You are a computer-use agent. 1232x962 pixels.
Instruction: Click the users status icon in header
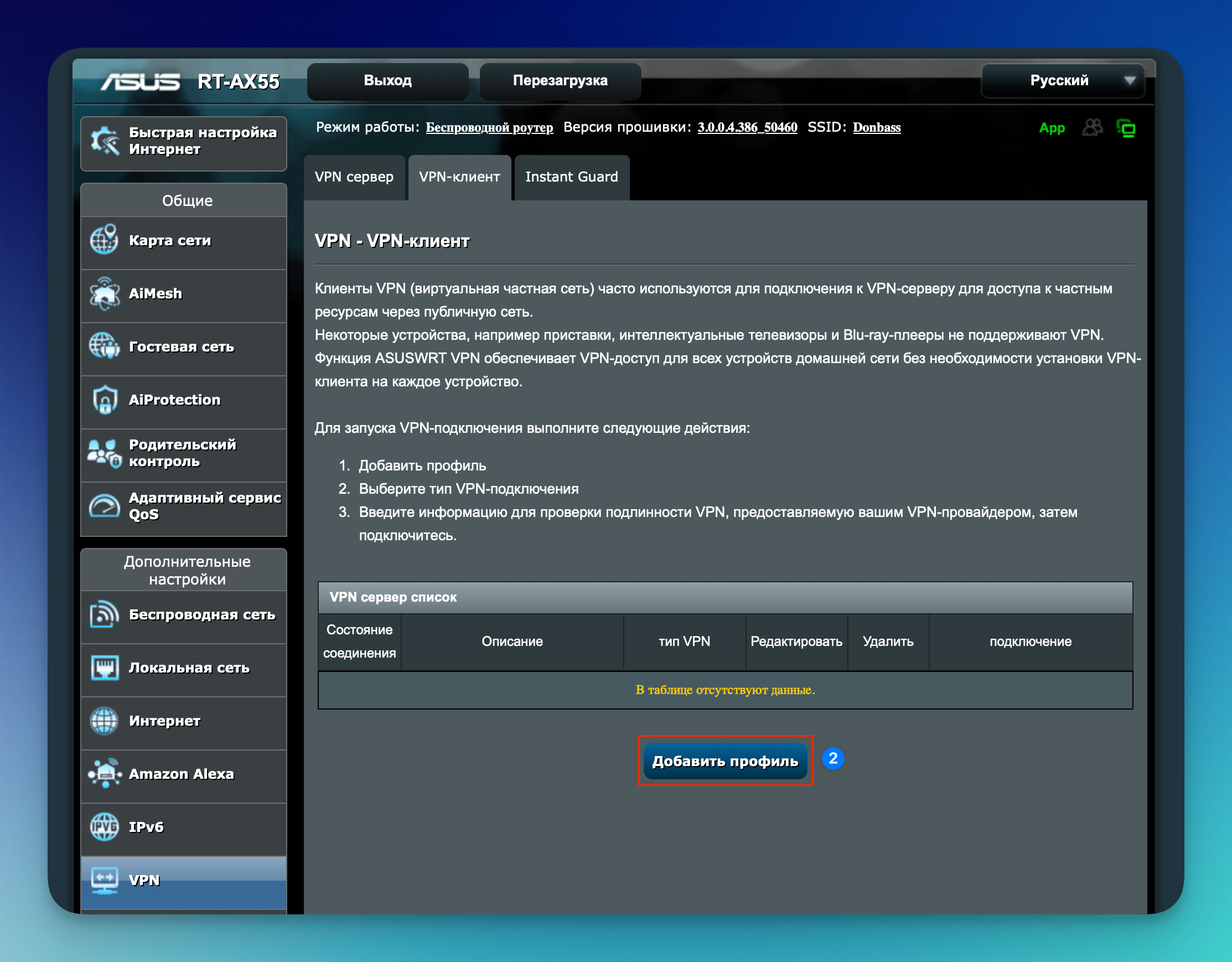tap(1092, 128)
